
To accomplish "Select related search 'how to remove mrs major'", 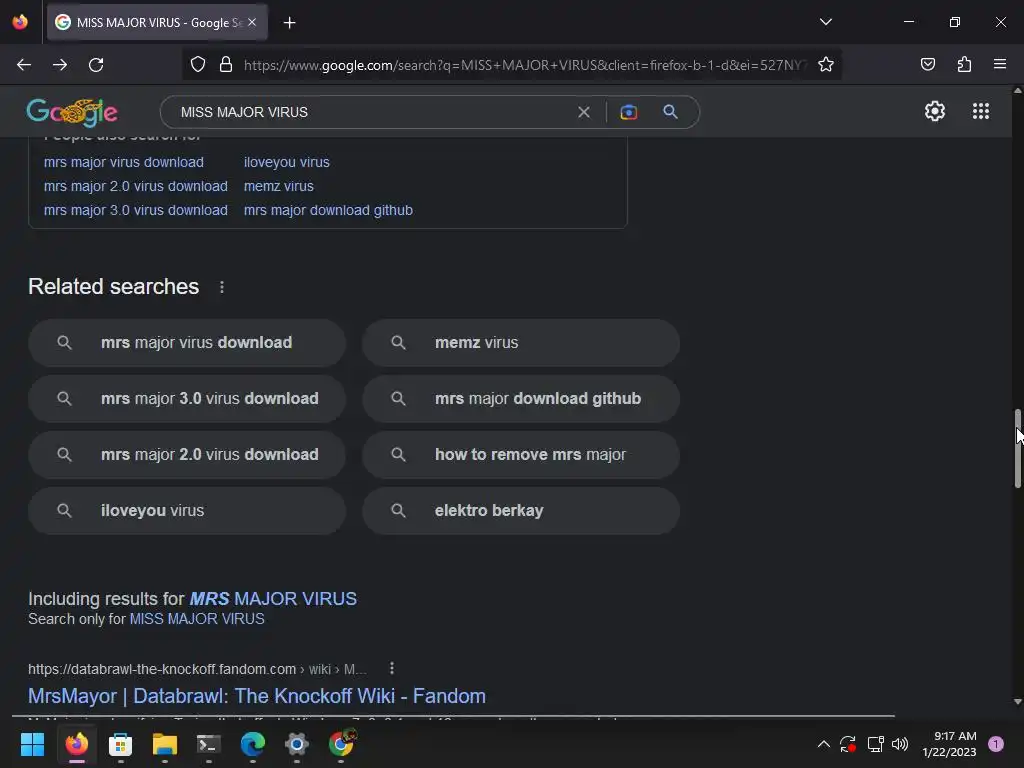I will [x=521, y=455].
